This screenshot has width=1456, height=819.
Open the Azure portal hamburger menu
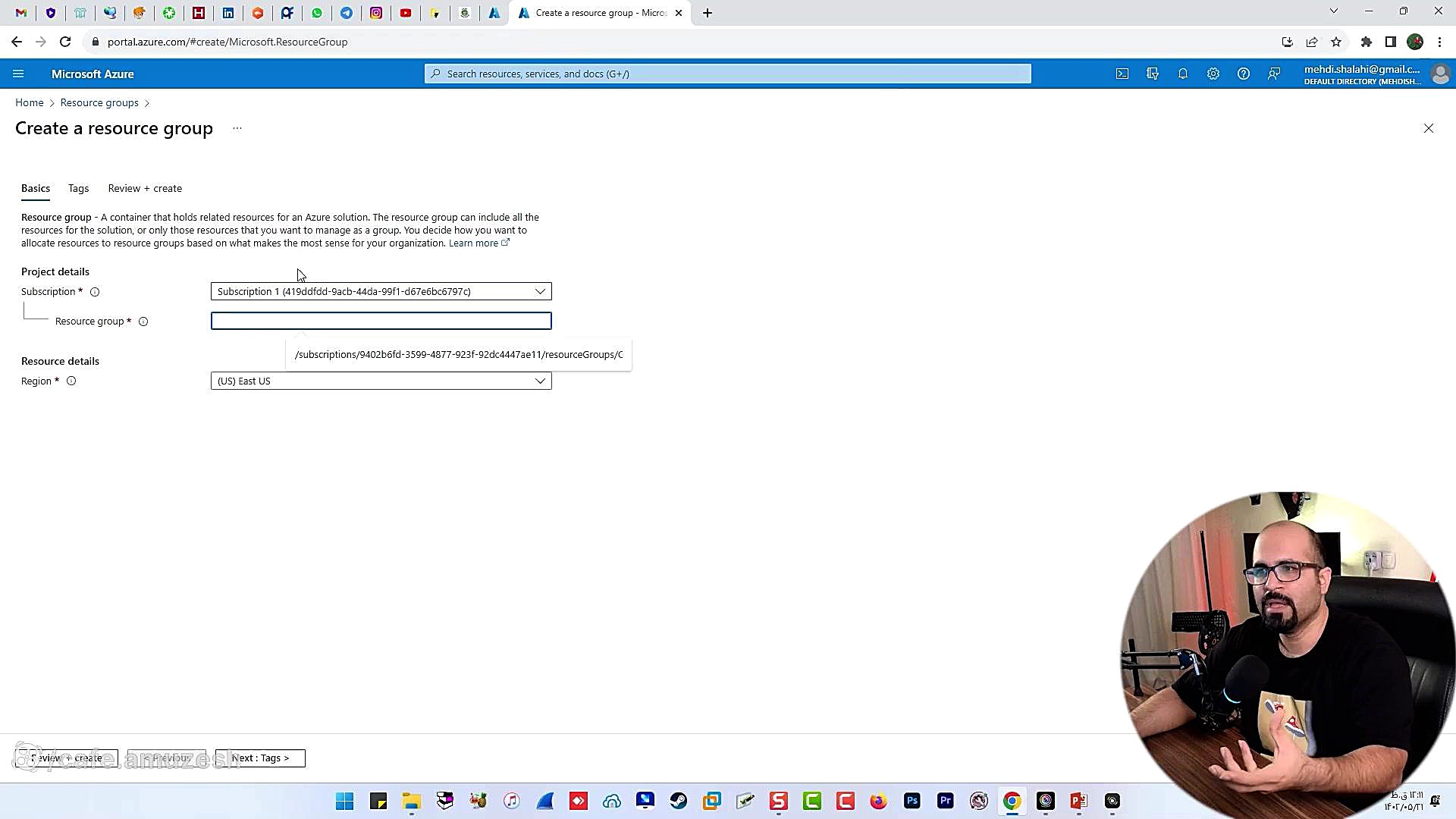tap(18, 74)
